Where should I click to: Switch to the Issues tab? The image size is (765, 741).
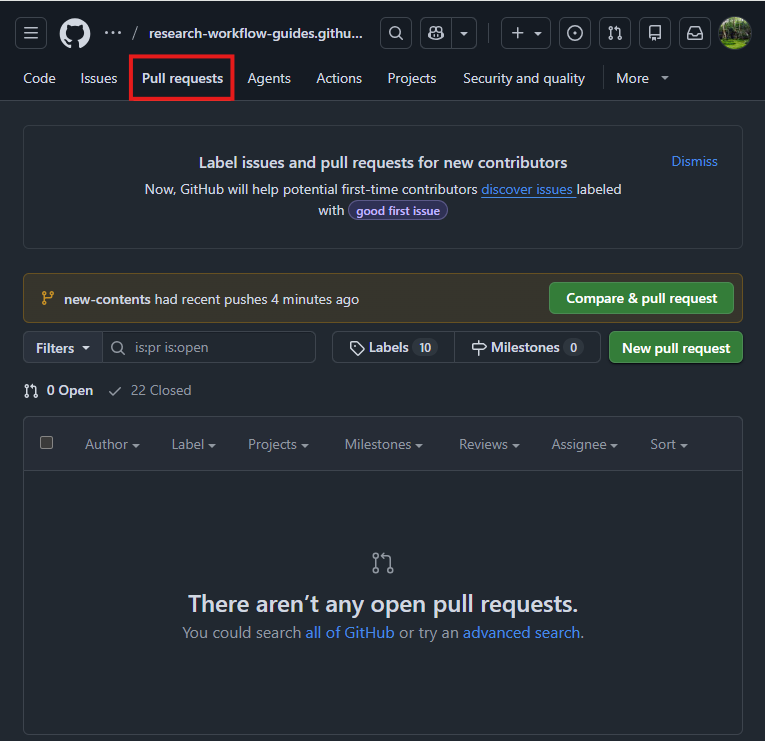tap(99, 78)
